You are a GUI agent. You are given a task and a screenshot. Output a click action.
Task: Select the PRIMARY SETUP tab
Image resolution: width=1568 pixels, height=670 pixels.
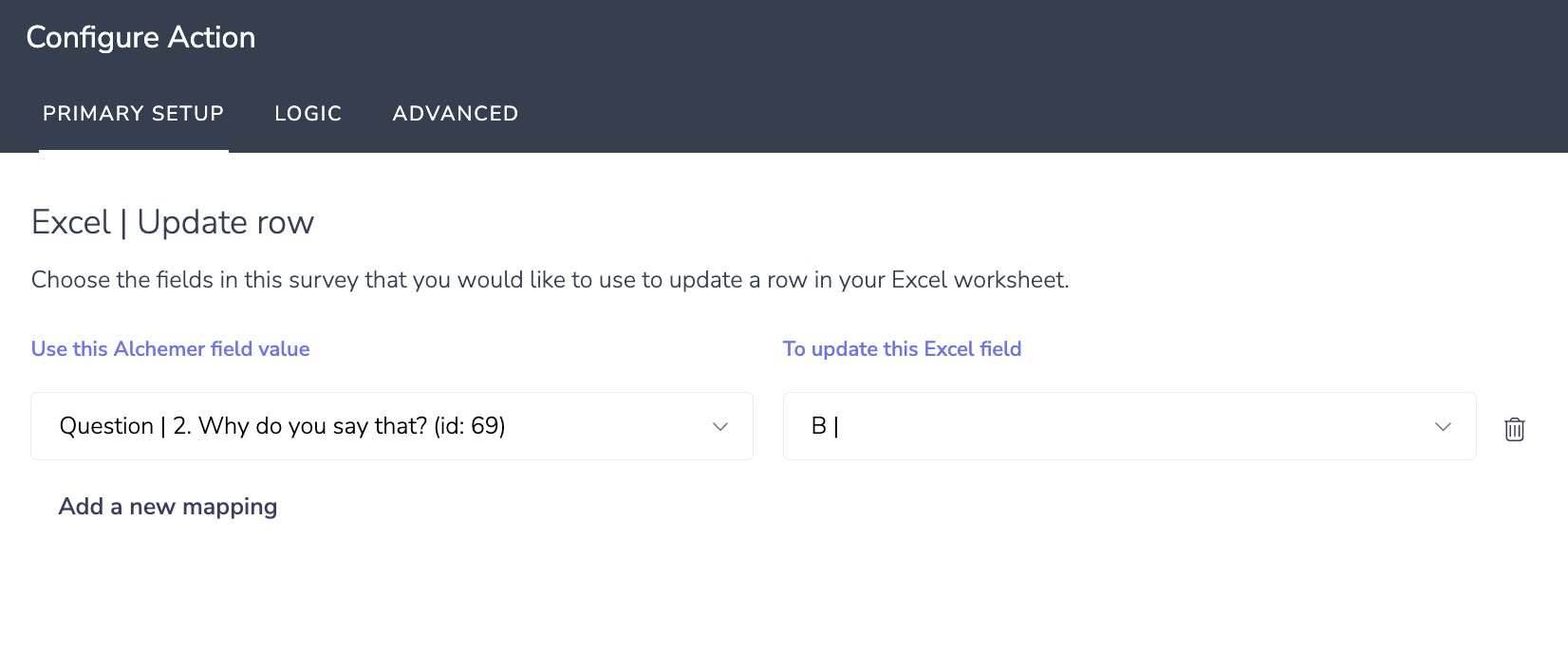[133, 114]
